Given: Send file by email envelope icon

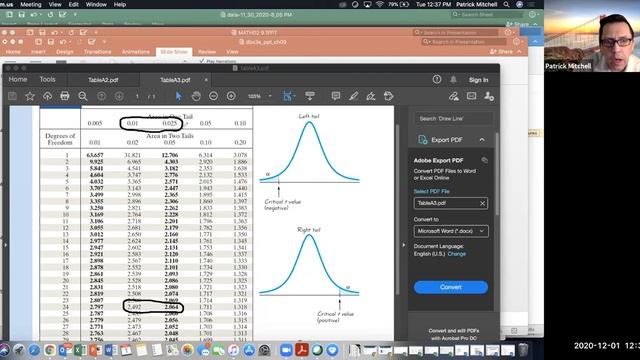Looking at the screenshot, I should (471, 96).
